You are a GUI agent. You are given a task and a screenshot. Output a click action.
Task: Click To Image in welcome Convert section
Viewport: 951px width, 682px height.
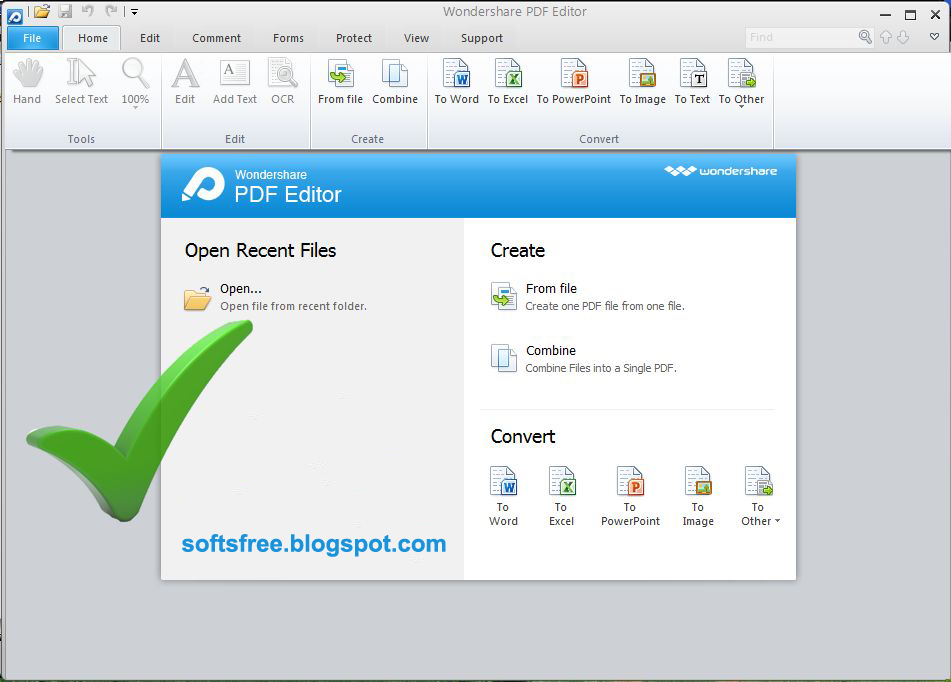pyautogui.click(x=698, y=496)
